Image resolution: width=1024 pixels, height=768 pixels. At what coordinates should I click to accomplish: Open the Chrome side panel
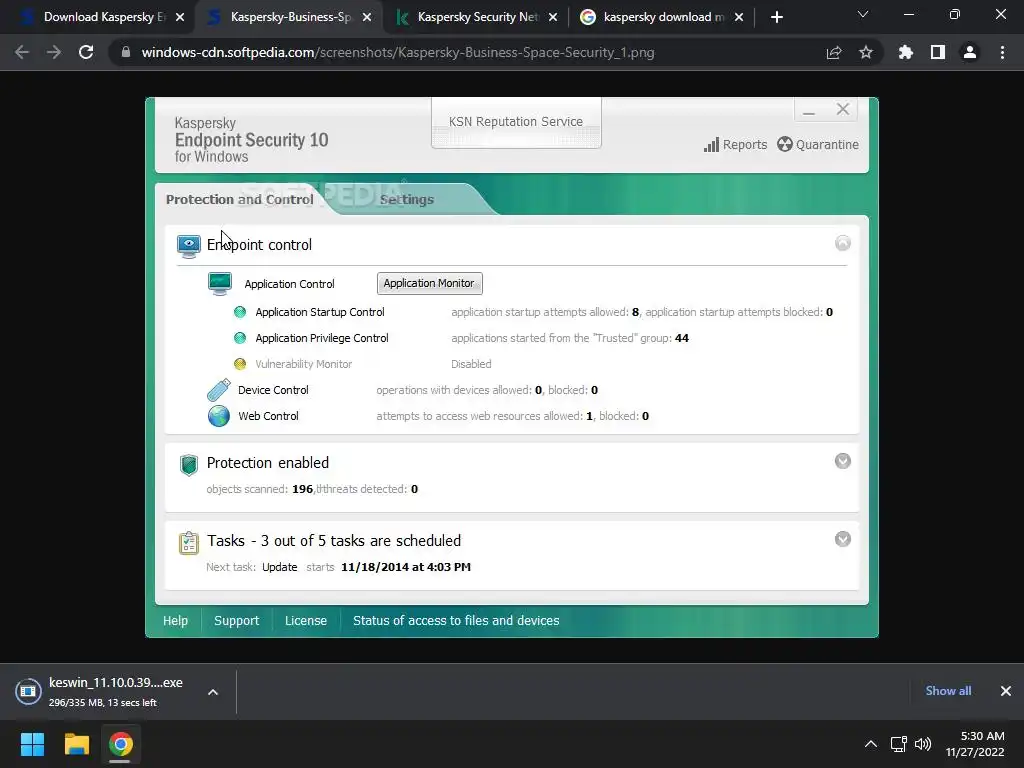pyautogui.click(x=938, y=52)
